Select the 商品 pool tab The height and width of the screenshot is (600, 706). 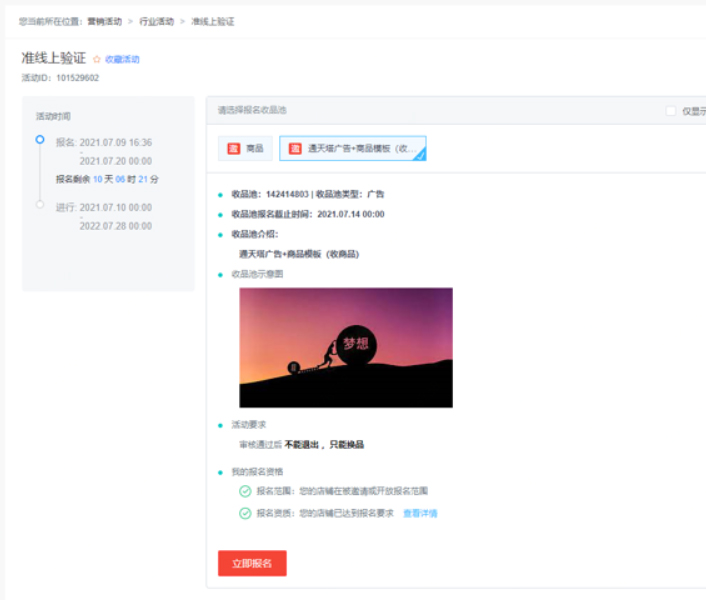point(244,149)
